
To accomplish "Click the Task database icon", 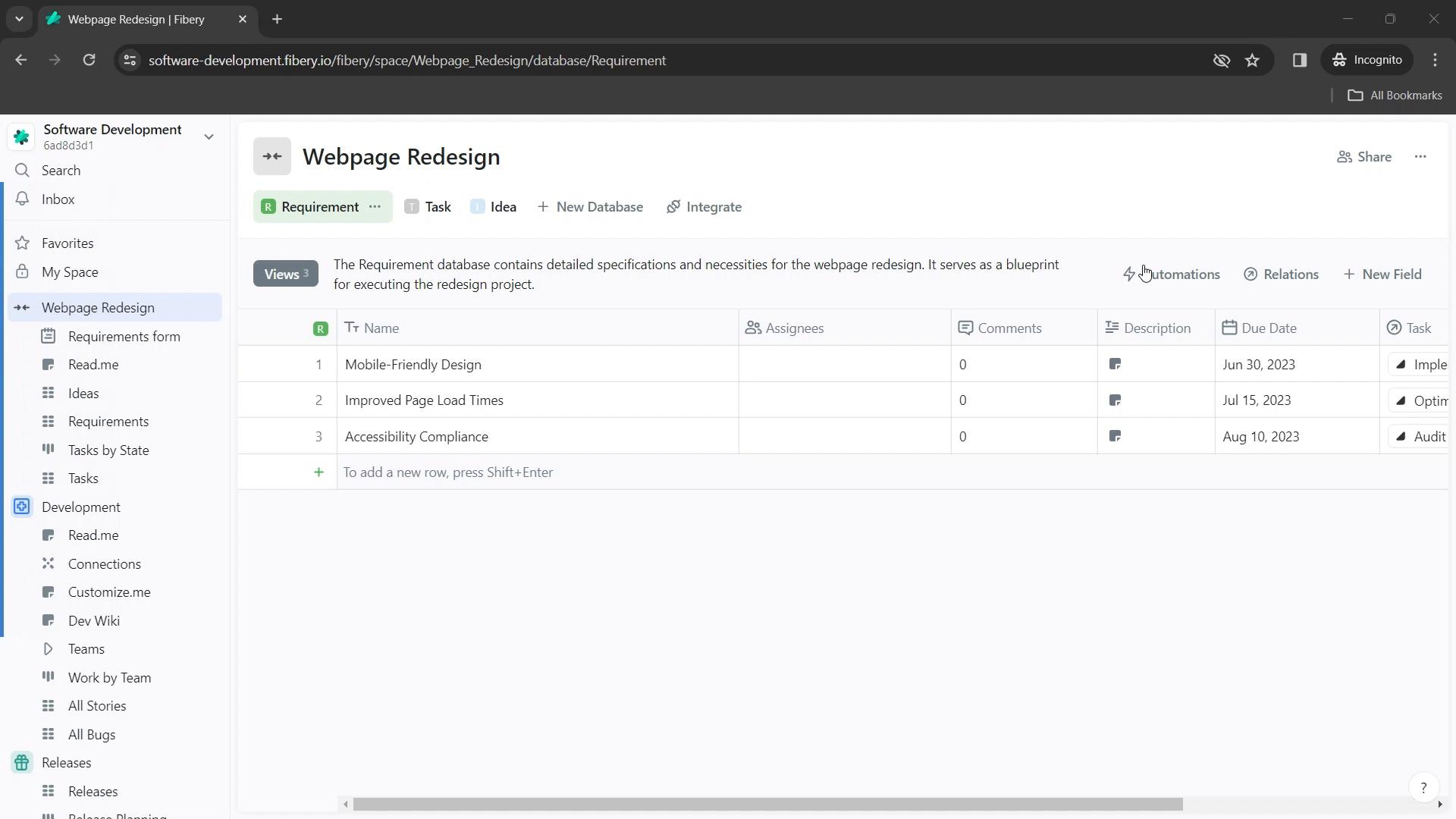I will [411, 207].
